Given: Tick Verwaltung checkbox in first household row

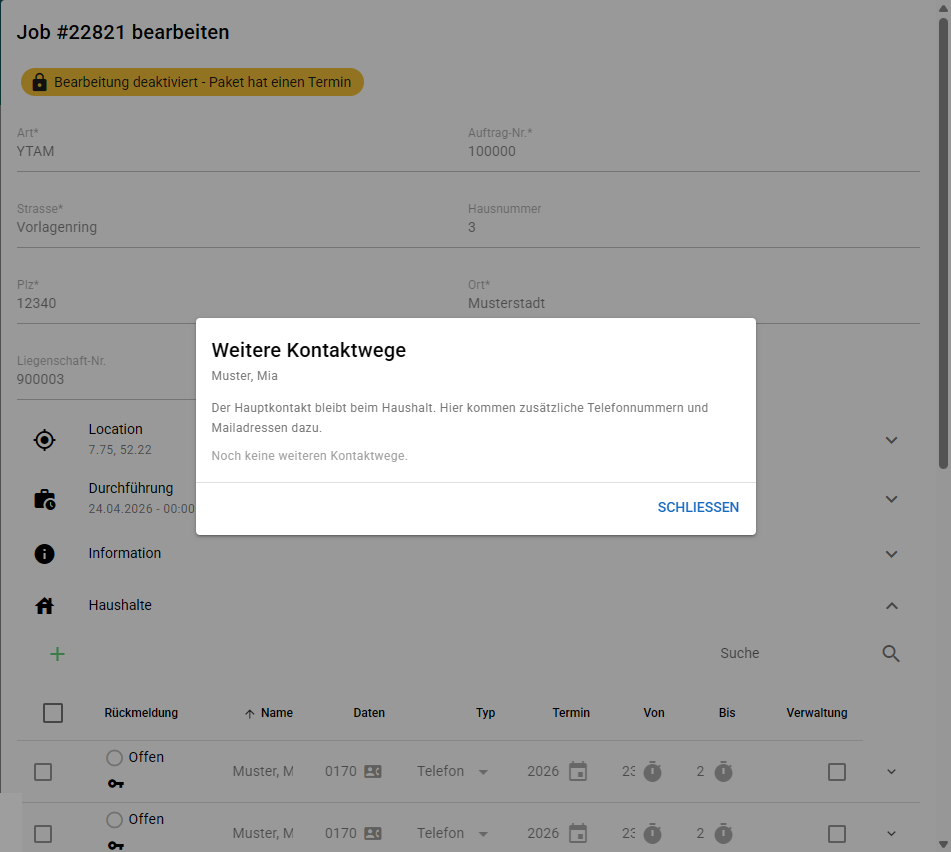Looking at the screenshot, I should tap(837, 772).
